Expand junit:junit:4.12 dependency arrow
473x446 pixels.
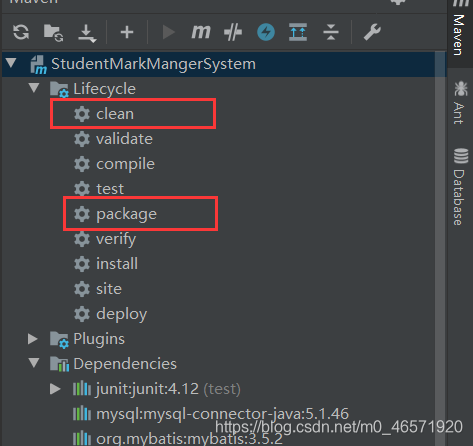point(55,389)
